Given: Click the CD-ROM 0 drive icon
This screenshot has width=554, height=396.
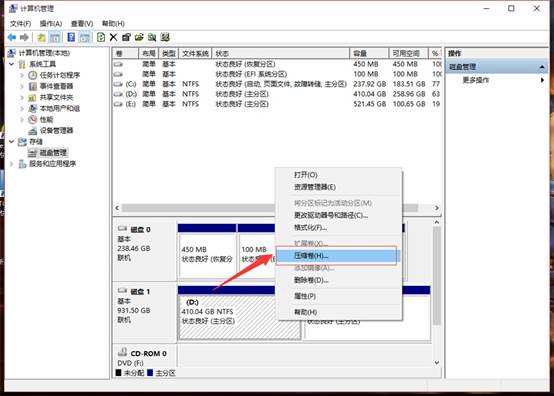Looking at the screenshot, I should (122, 352).
